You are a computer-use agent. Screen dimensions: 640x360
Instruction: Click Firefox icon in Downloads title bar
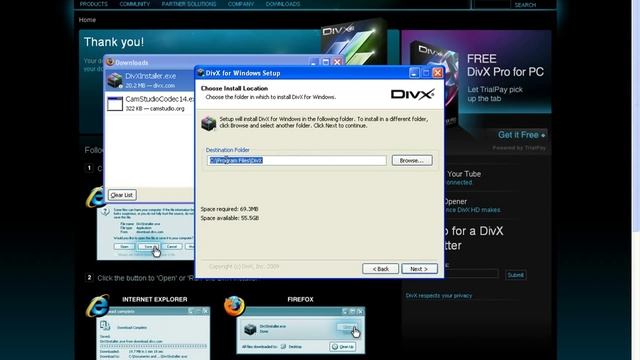click(x=110, y=62)
